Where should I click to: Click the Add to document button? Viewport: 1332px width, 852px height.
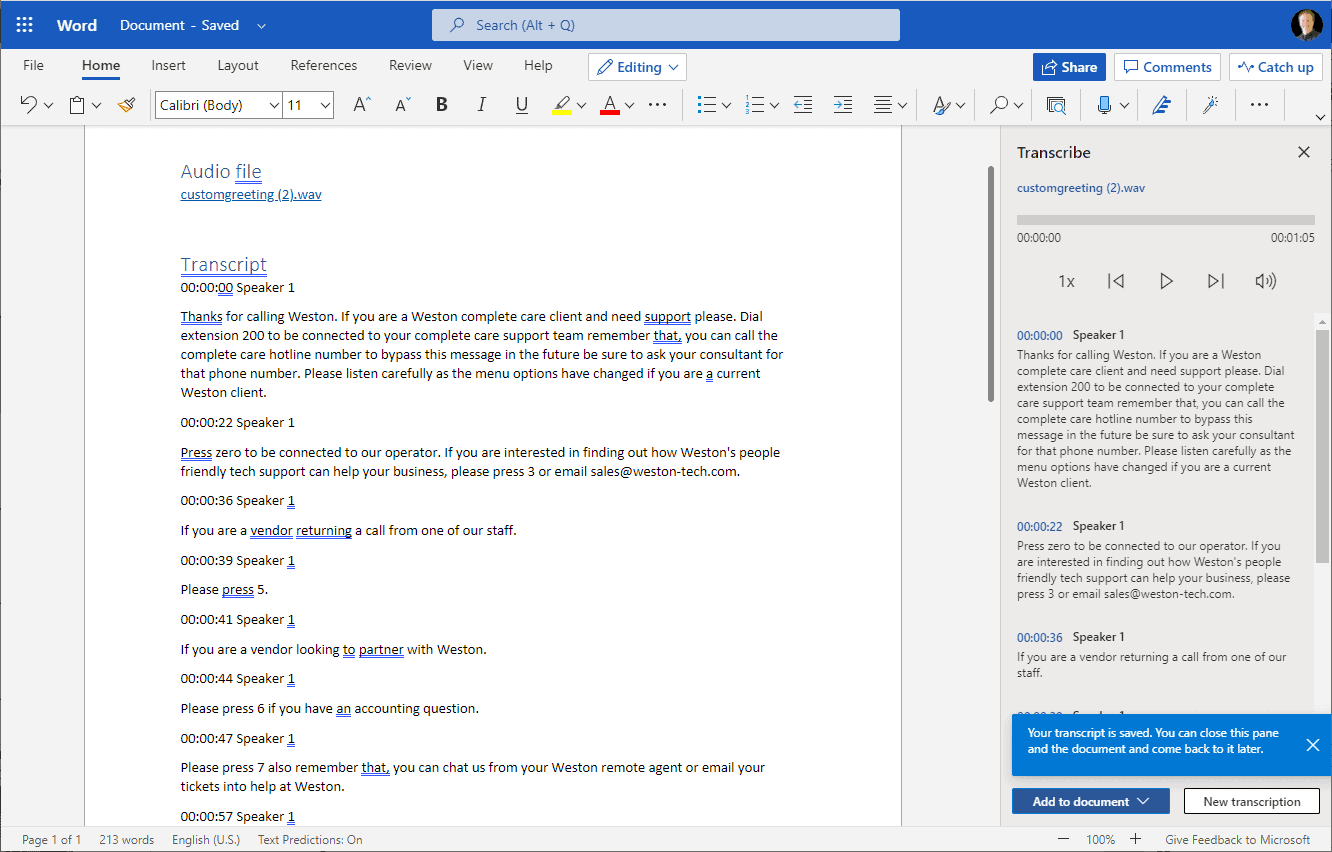point(1091,801)
